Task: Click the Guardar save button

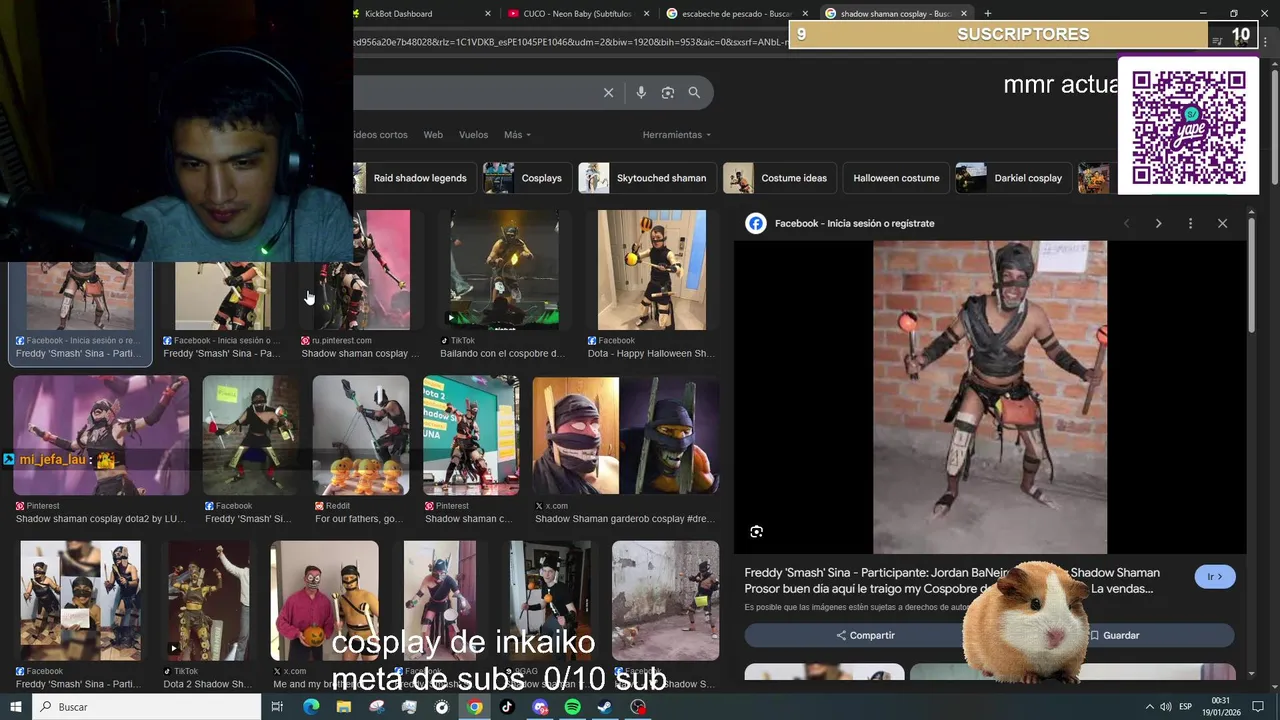Action: [x=1113, y=635]
